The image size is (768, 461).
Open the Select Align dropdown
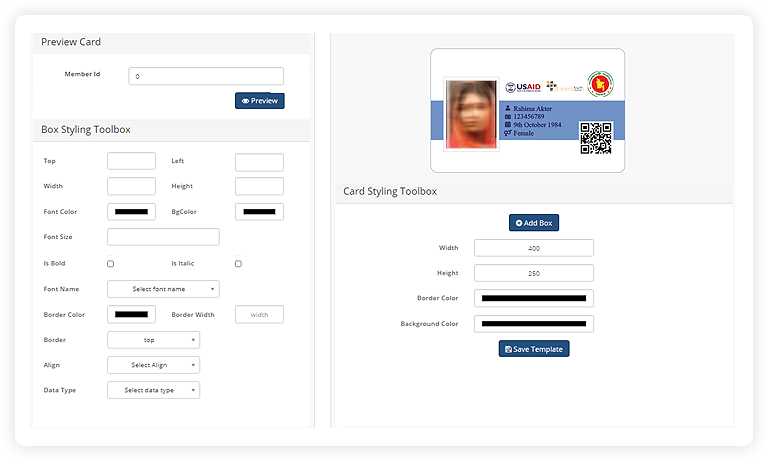click(153, 365)
